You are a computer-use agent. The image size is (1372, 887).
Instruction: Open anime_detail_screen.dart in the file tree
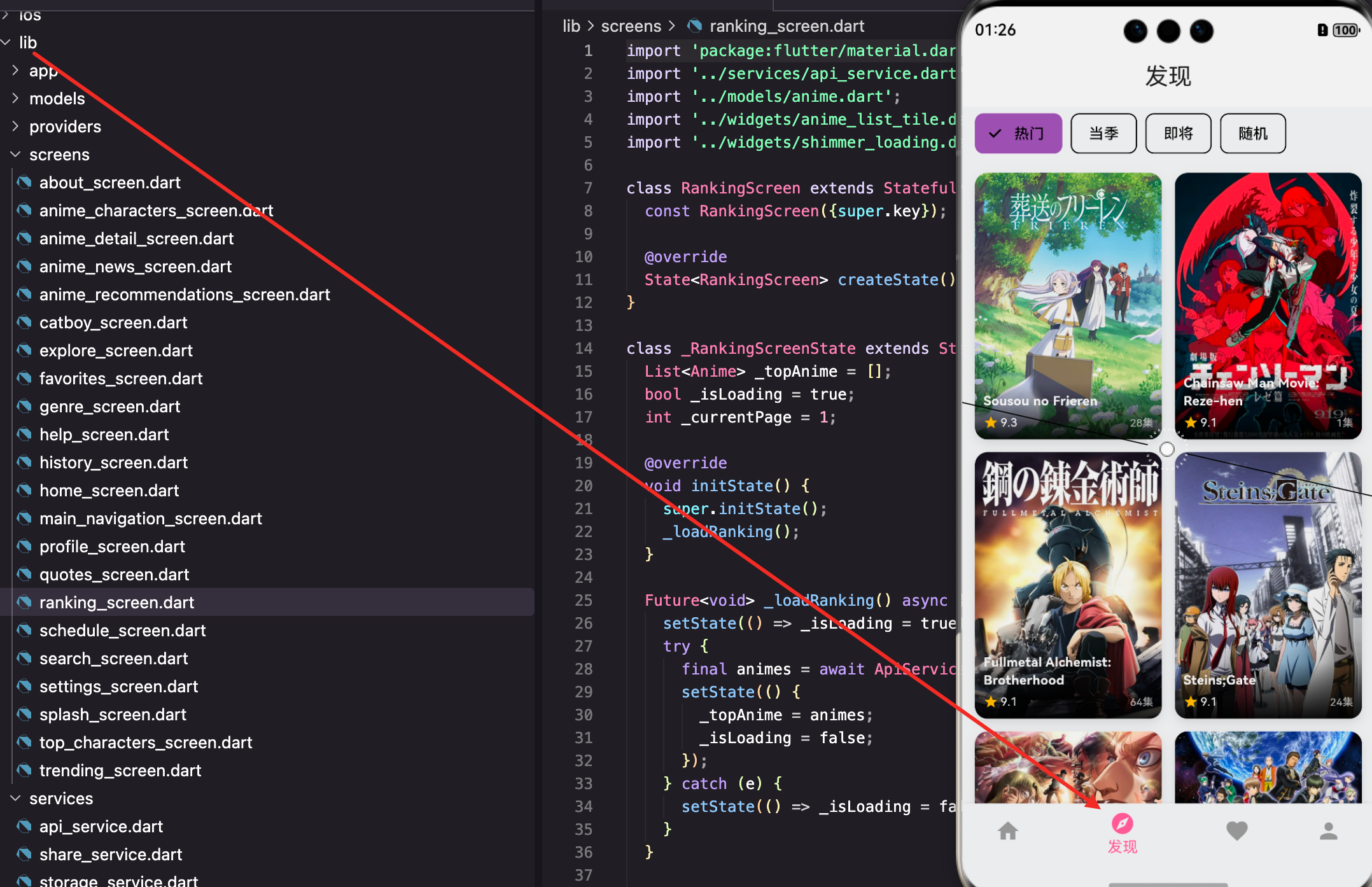coord(136,239)
